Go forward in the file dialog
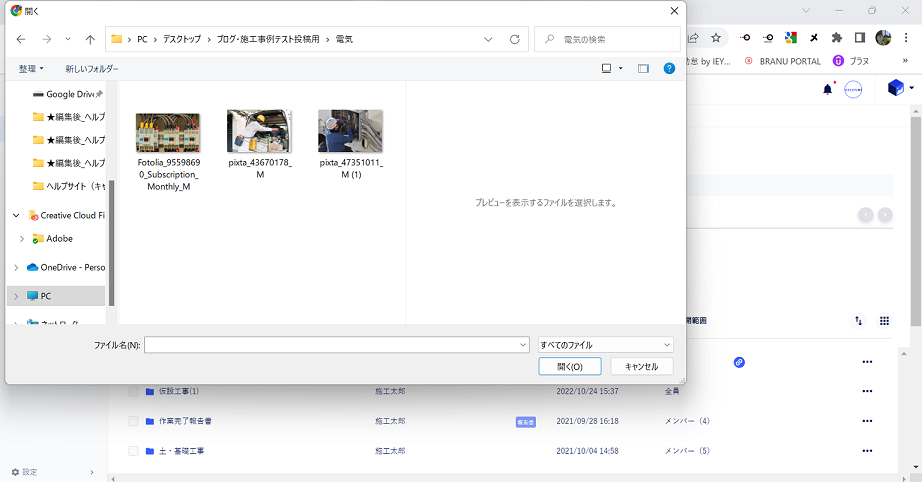 46,39
